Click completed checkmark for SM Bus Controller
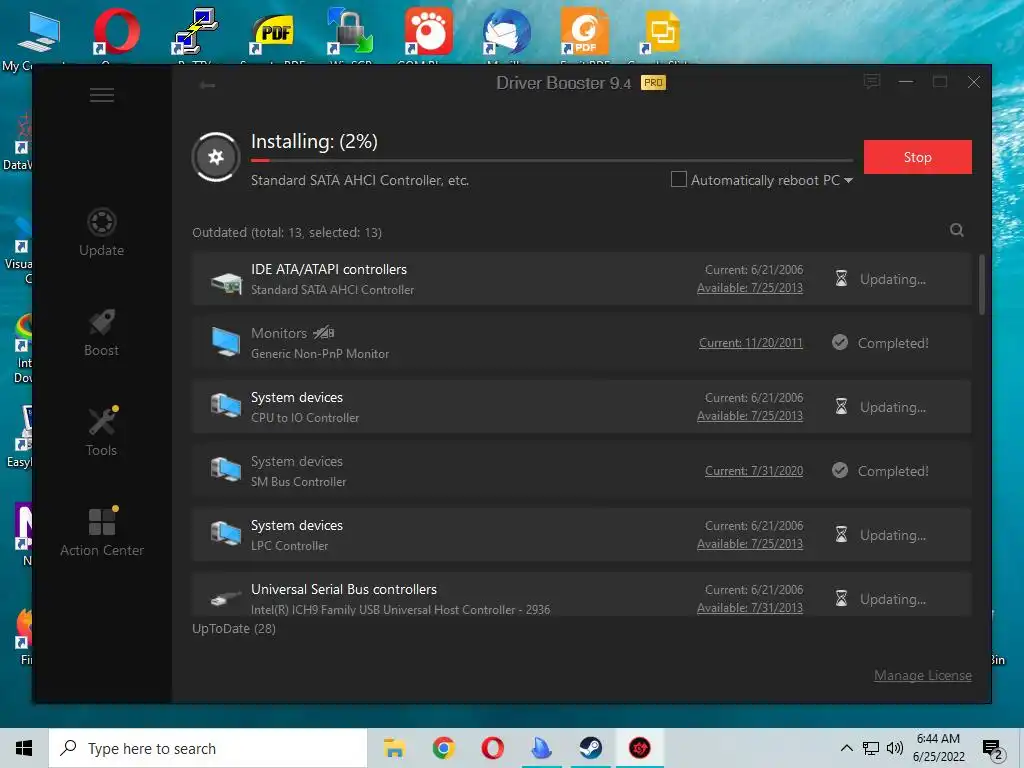This screenshot has height=768, width=1024. click(840, 470)
